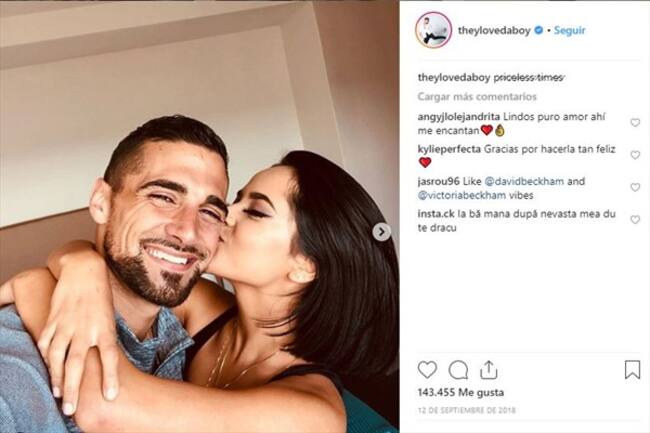
Task: Follow account via Seguir
Action: (570, 30)
